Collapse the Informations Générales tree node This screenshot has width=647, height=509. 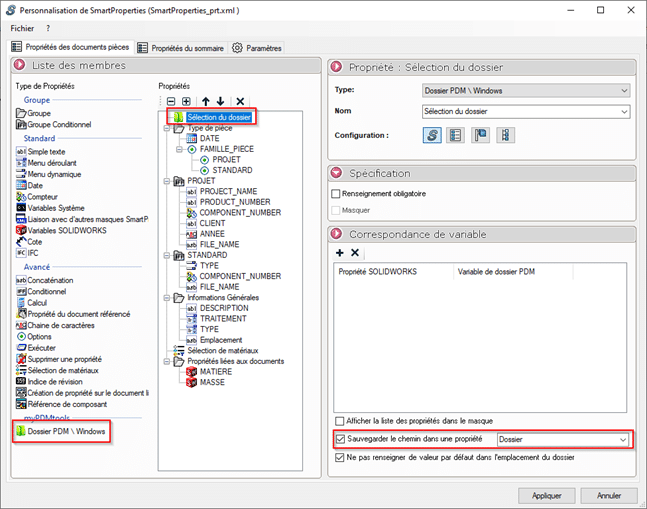pos(167,298)
